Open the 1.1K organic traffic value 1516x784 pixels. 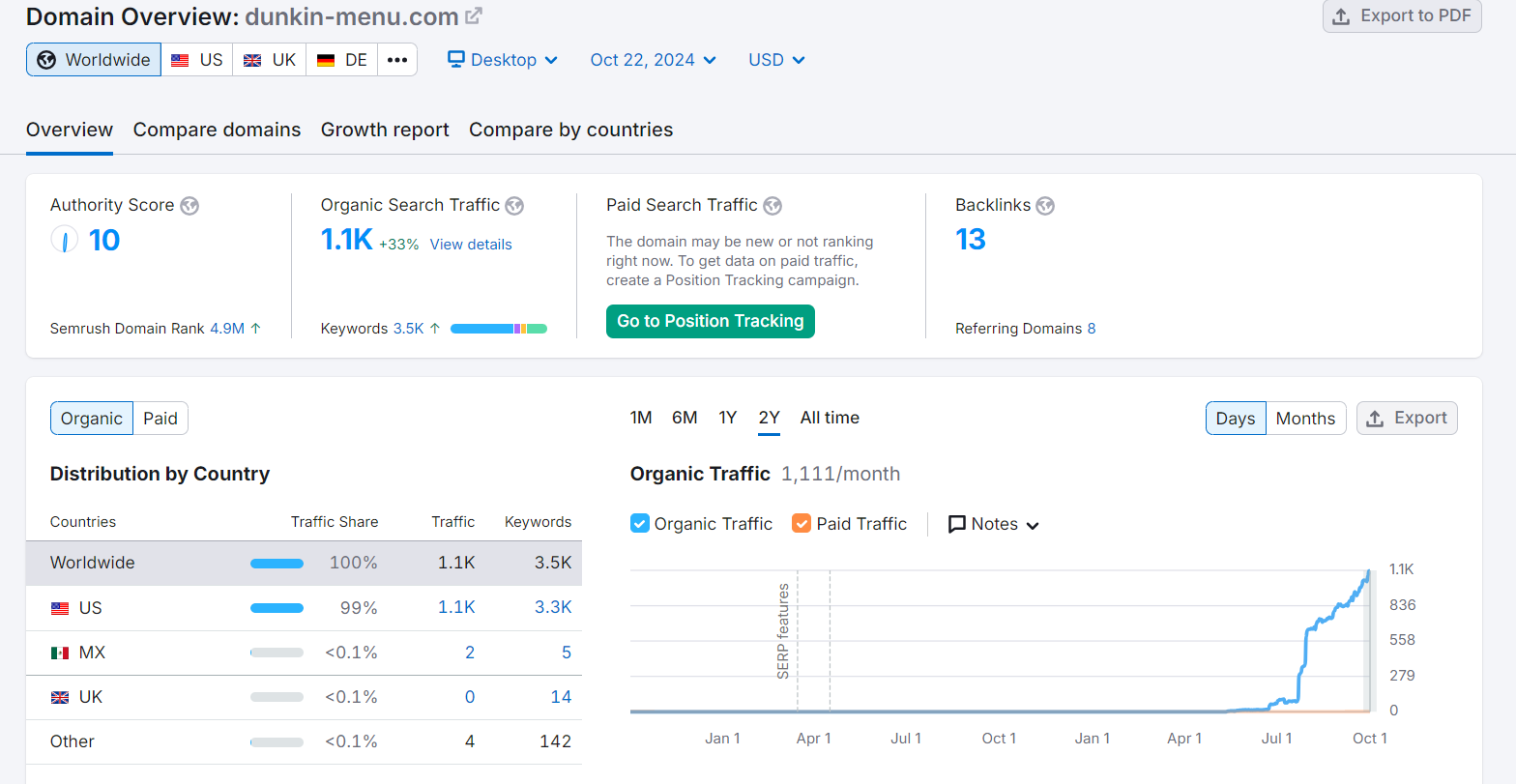(x=347, y=239)
